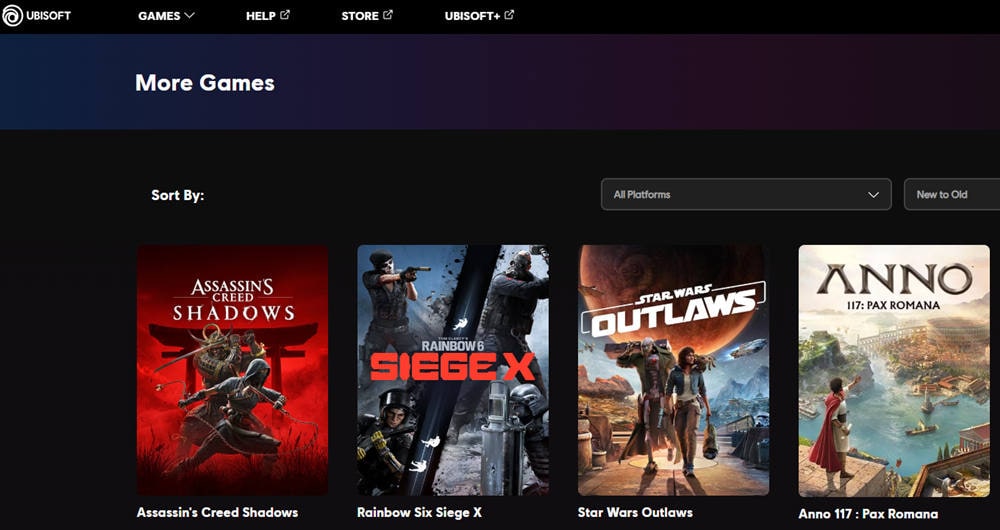Click the Assassin's Creed Shadows title link
1000x530 pixels.
point(217,512)
